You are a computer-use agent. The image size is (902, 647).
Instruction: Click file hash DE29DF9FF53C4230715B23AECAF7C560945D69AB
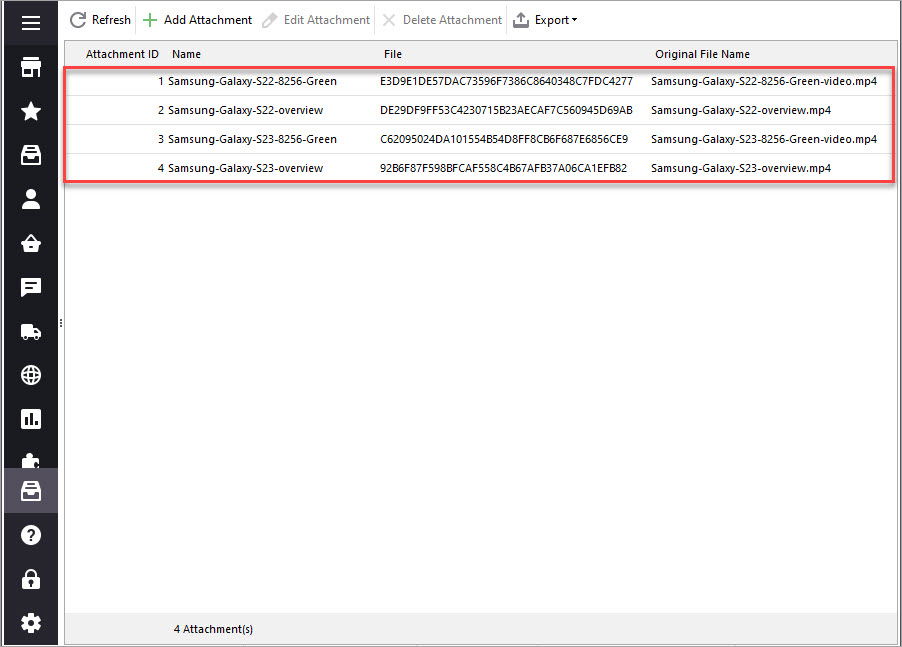coord(506,110)
